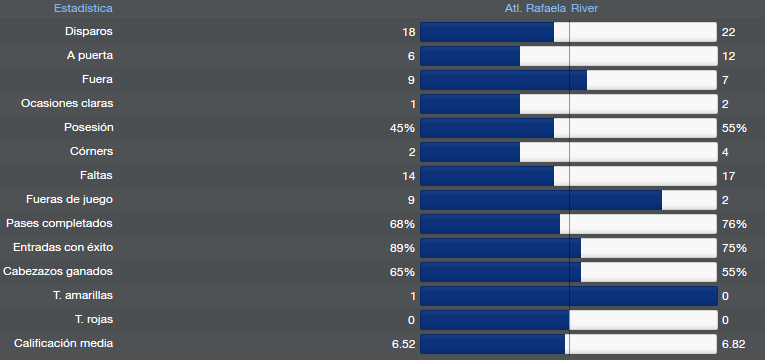Click the River team name header
The image size is (765, 360).
click(x=585, y=8)
